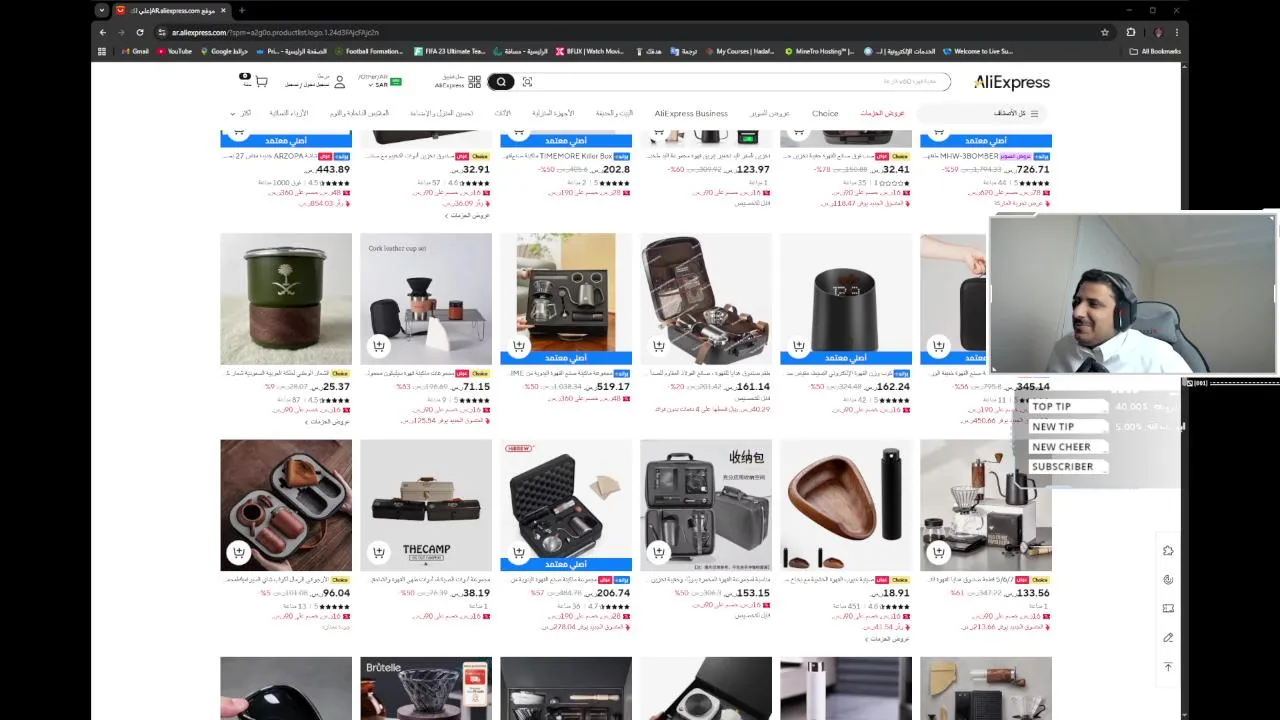Open the MineTro Hosting bookmark

tap(819, 51)
